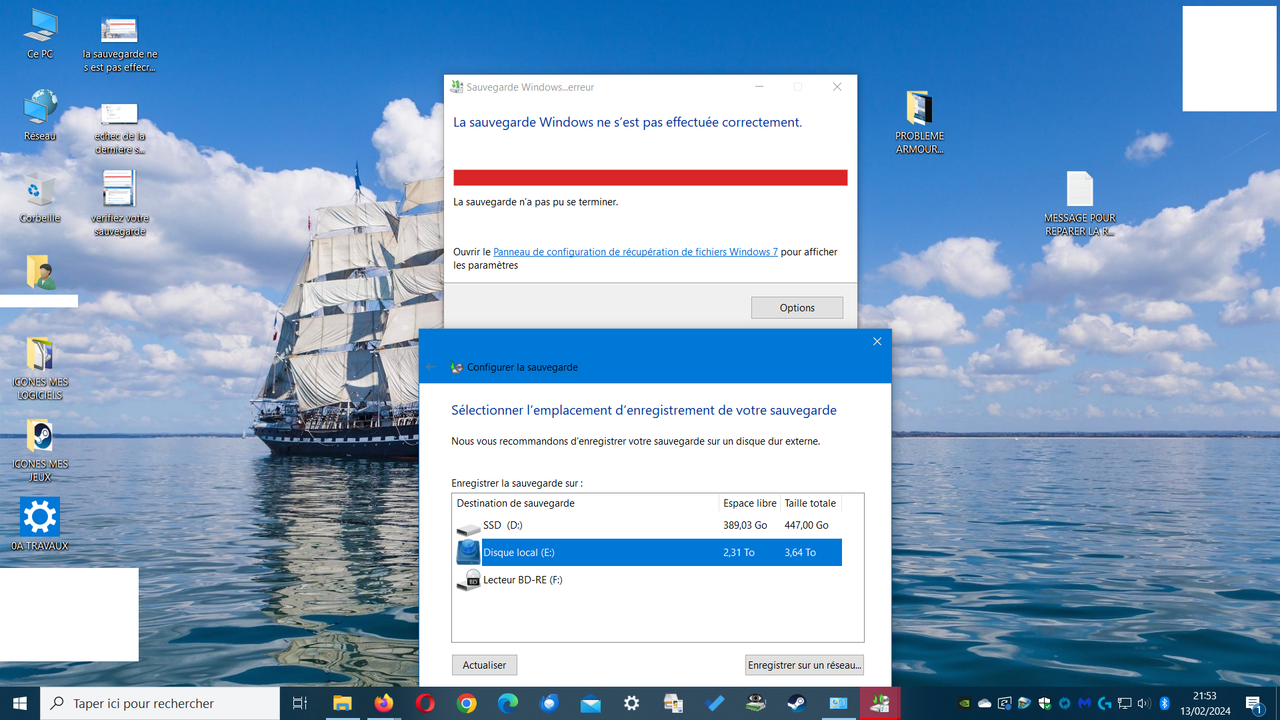Launch Google Chrome from the taskbar
1280x720 pixels.
coord(466,704)
